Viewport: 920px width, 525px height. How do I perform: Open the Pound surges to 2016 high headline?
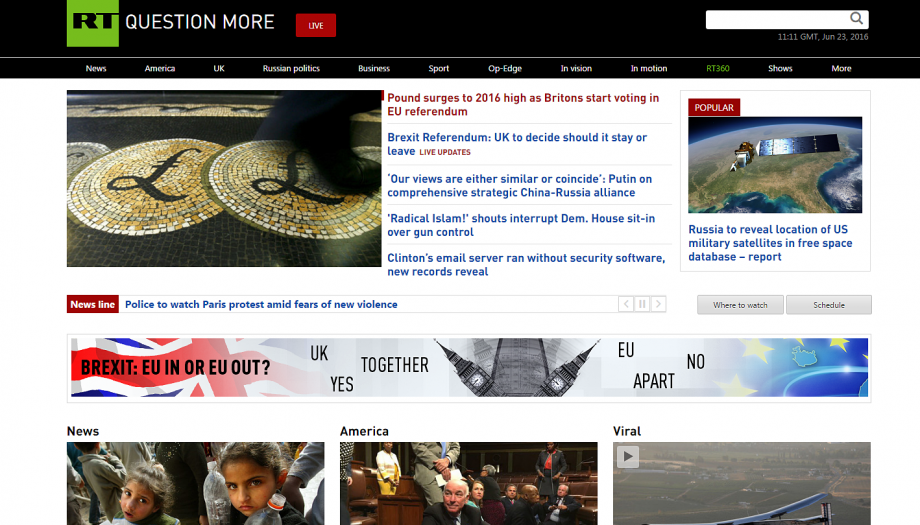point(523,104)
